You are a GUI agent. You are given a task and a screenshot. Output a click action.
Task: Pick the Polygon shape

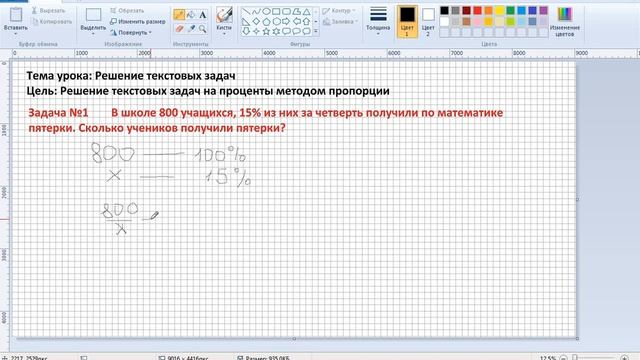297,12
